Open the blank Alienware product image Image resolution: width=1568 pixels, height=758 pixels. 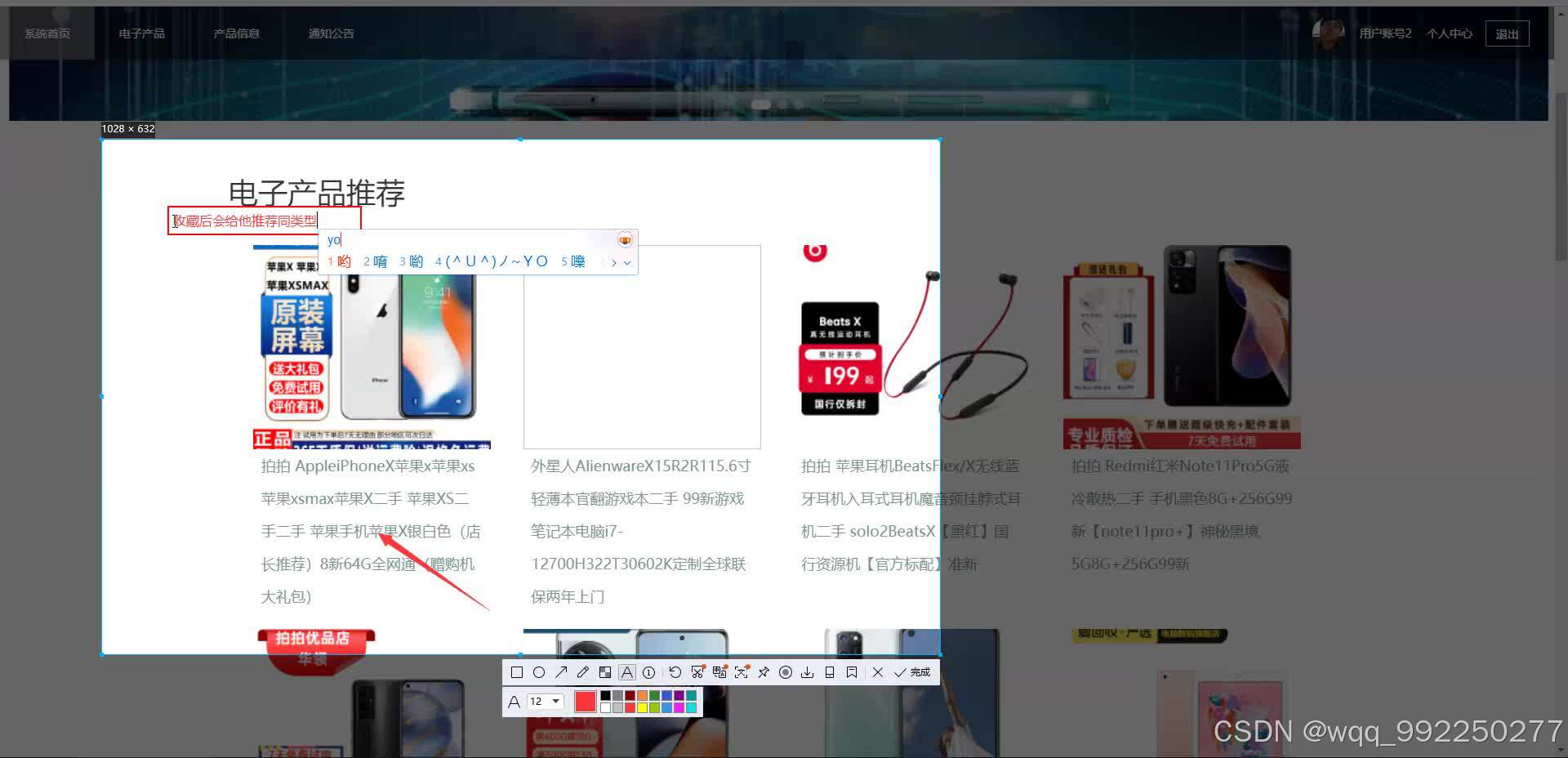(642, 347)
